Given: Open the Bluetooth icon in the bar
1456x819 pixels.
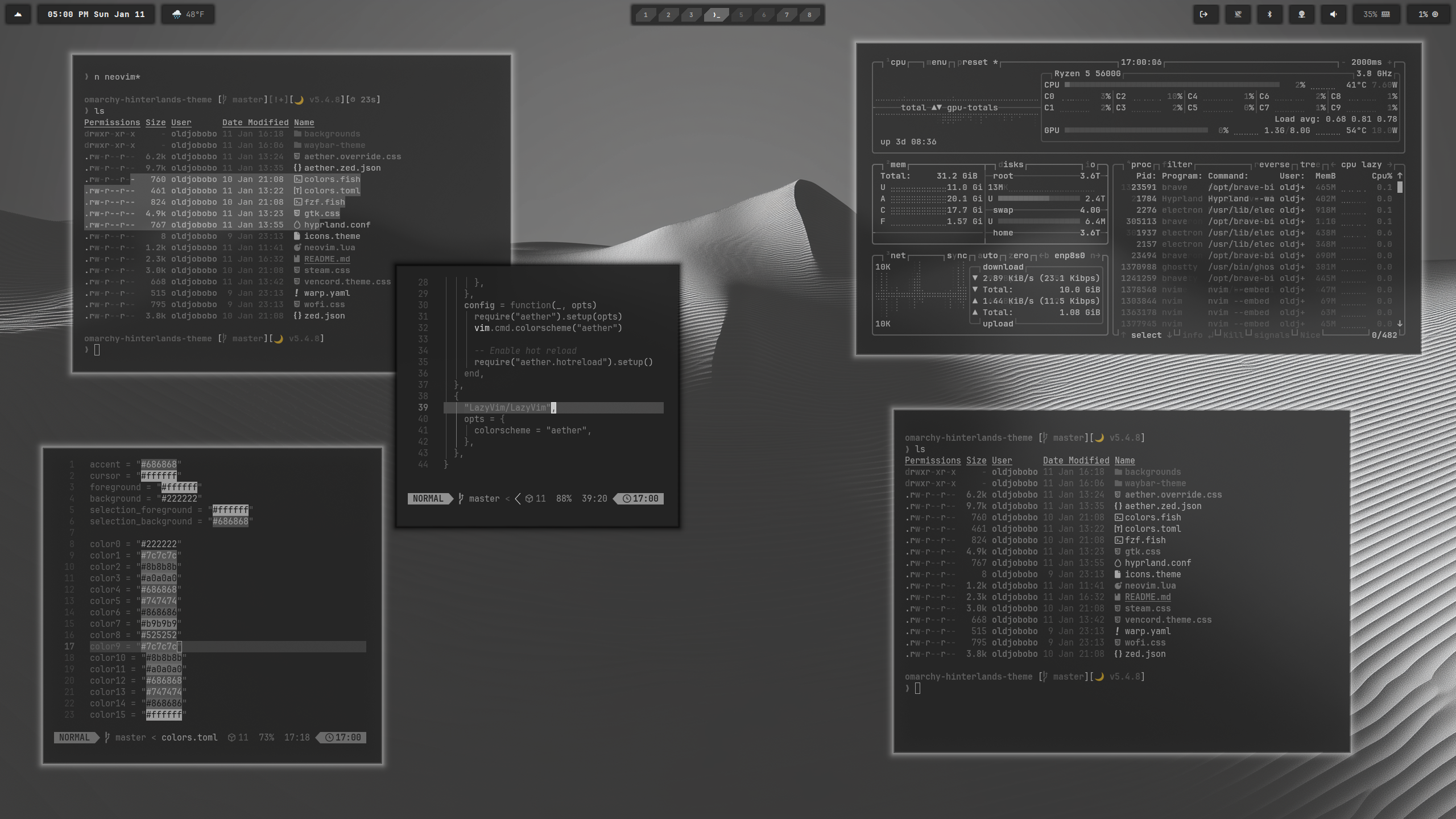Looking at the screenshot, I should [1269, 14].
